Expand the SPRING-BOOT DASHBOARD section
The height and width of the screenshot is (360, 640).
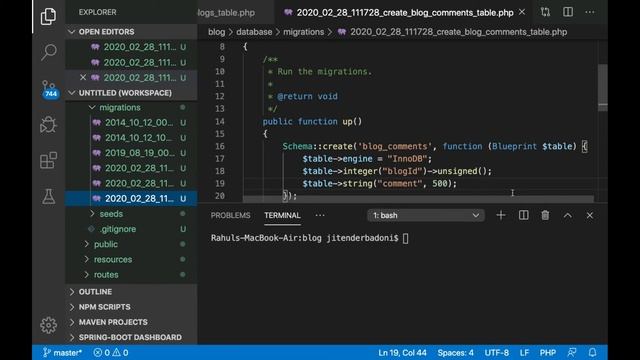(130, 337)
